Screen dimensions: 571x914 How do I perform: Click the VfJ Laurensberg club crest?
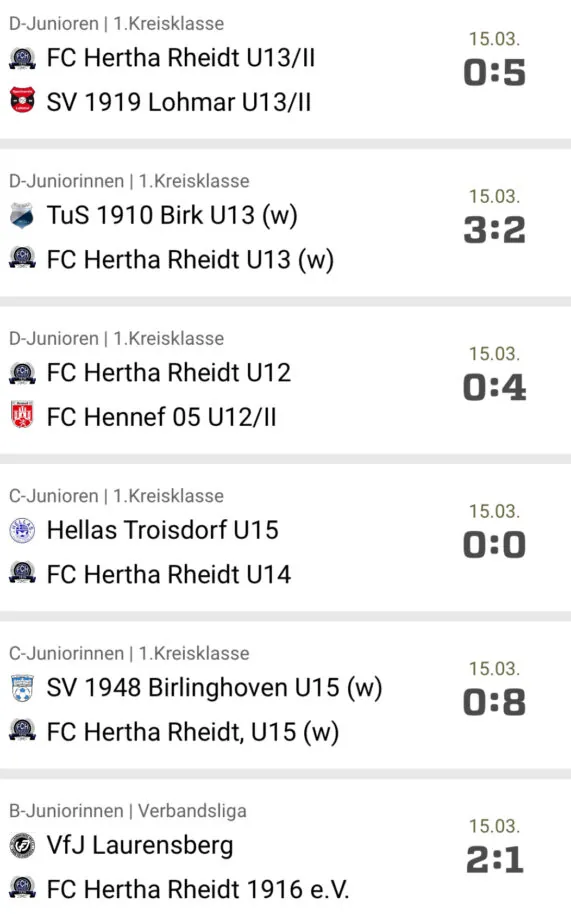[22, 845]
